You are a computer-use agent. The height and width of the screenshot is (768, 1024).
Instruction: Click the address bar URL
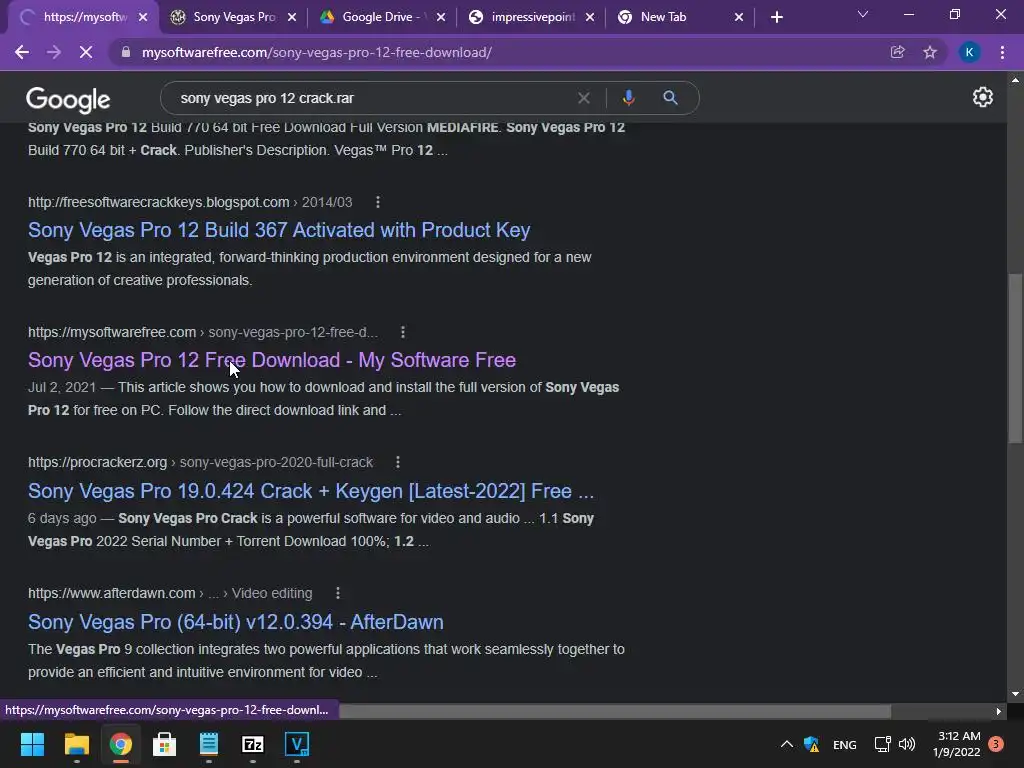[317, 52]
